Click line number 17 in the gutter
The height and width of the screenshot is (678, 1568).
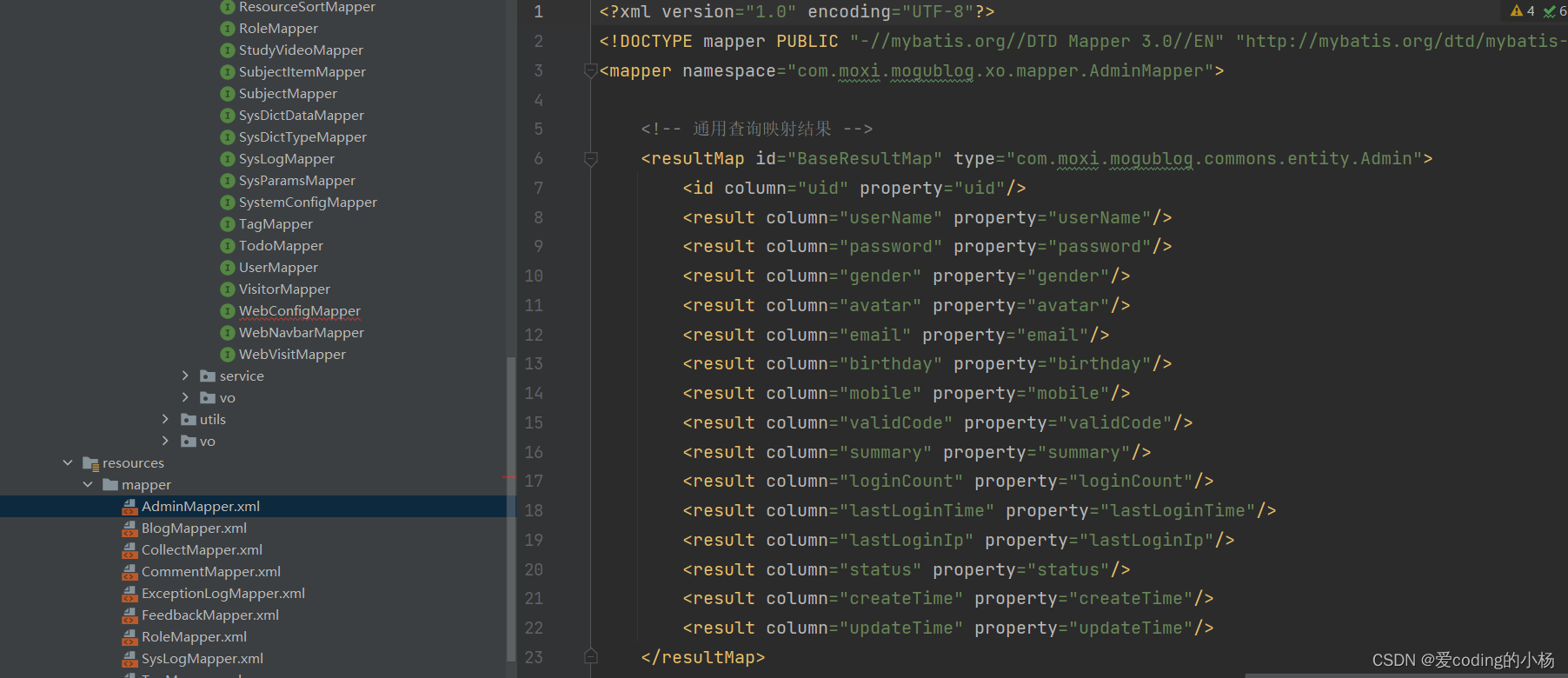[534, 481]
